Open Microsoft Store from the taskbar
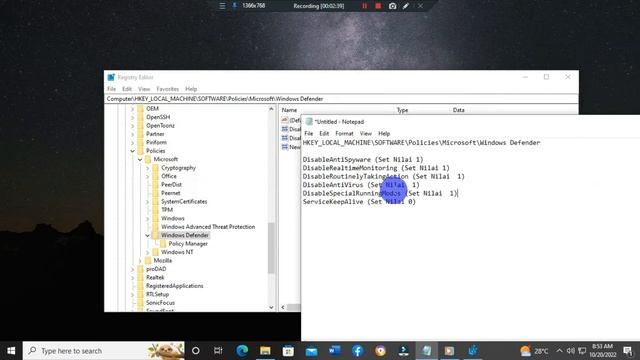This screenshot has height=360, width=640. [x=288, y=351]
